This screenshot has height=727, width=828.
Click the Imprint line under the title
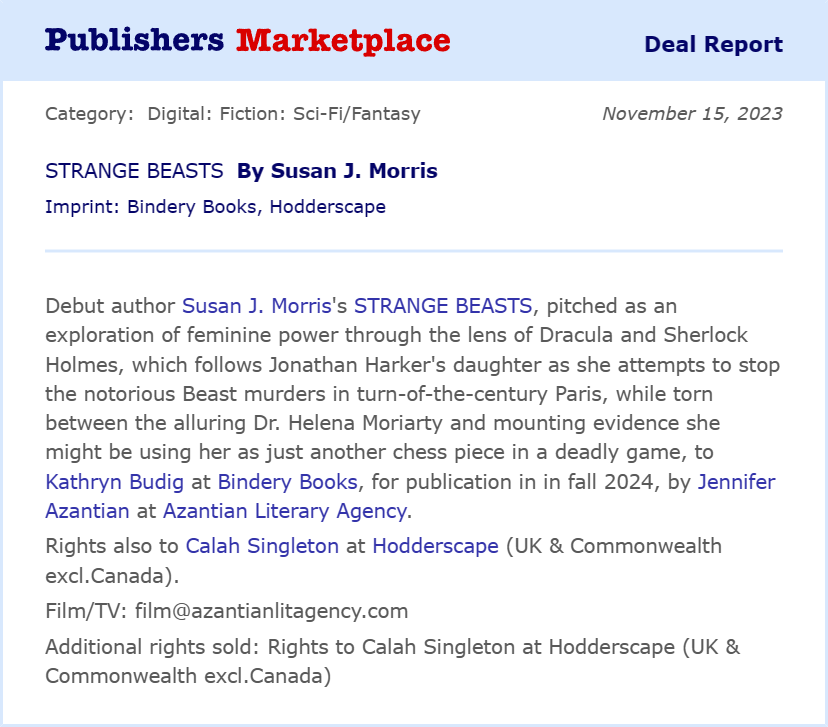coord(215,207)
